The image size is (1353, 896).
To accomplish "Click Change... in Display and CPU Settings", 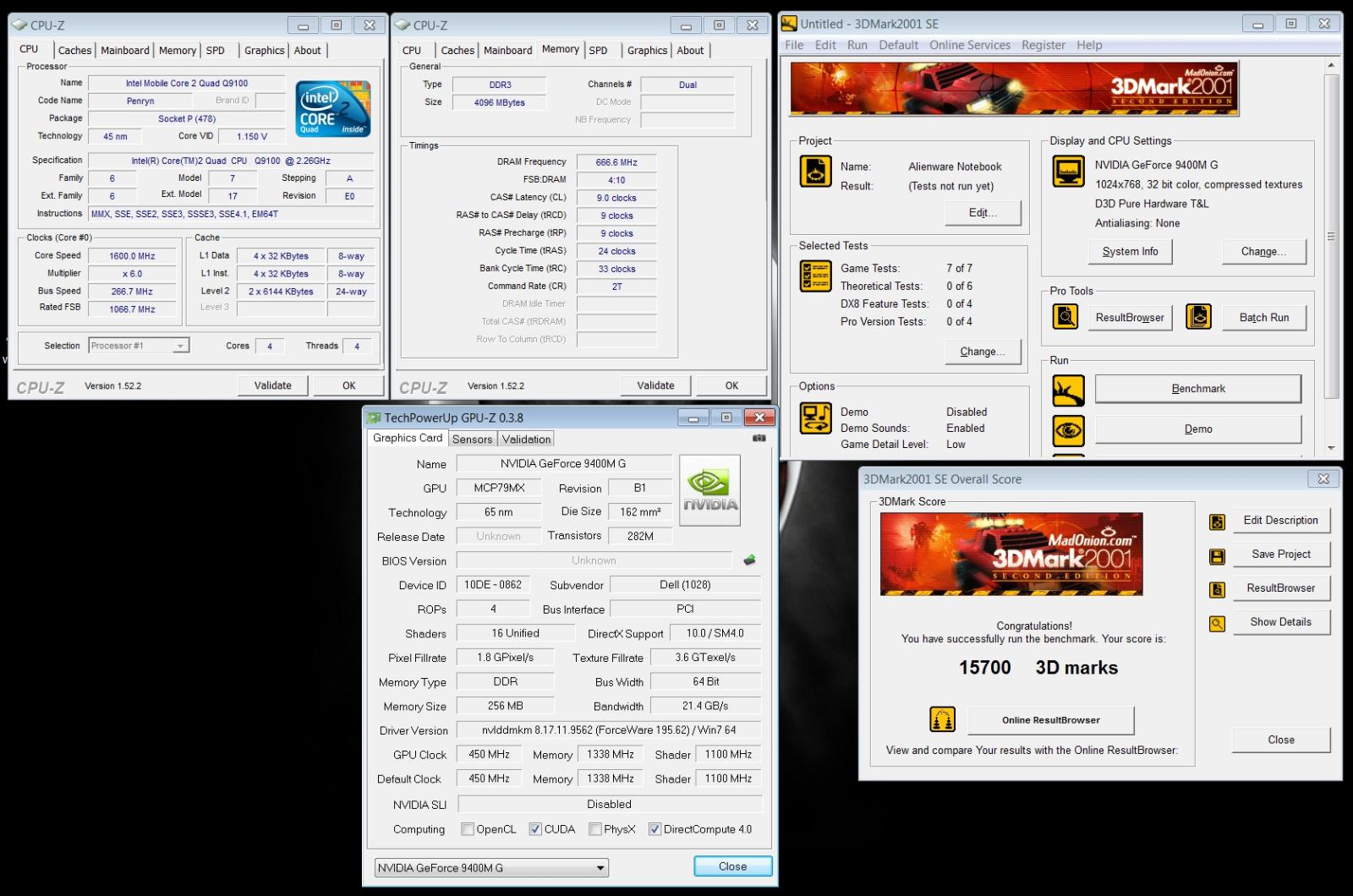I will click(x=1263, y=251).
